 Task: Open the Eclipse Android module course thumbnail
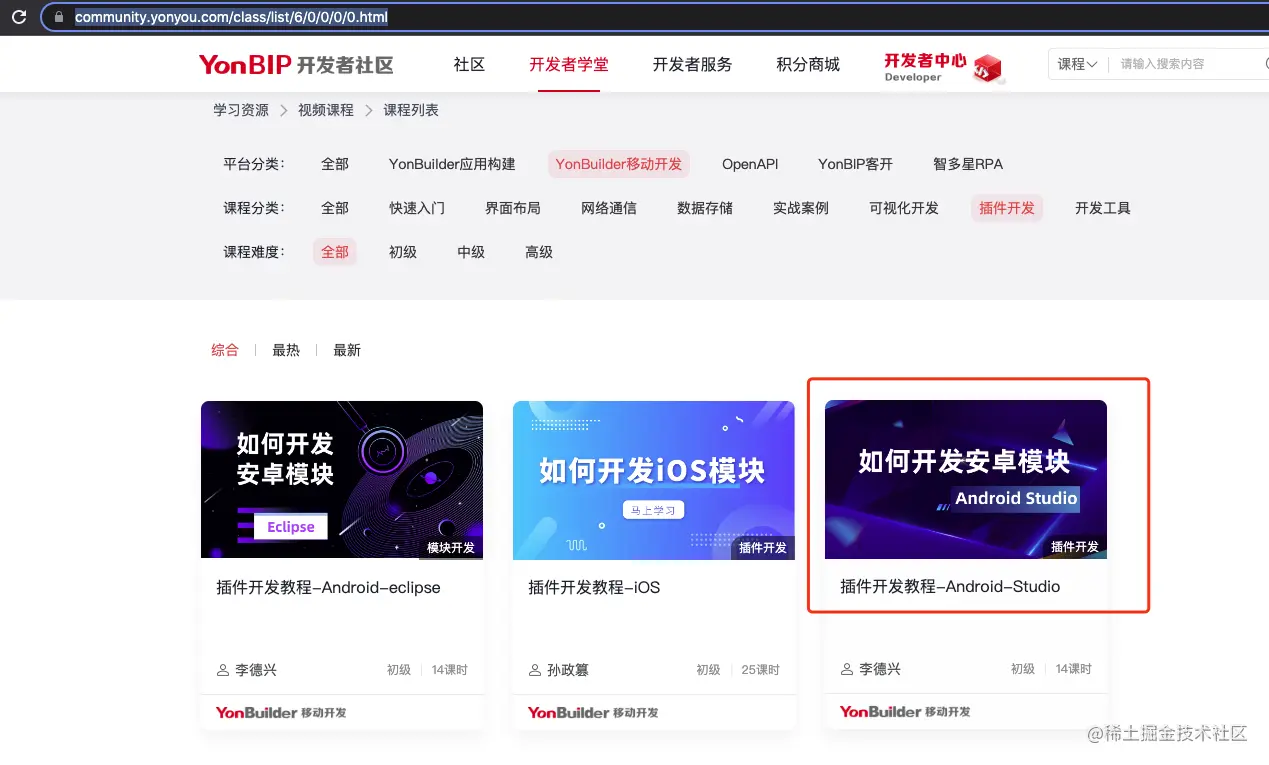click(342, 480)
